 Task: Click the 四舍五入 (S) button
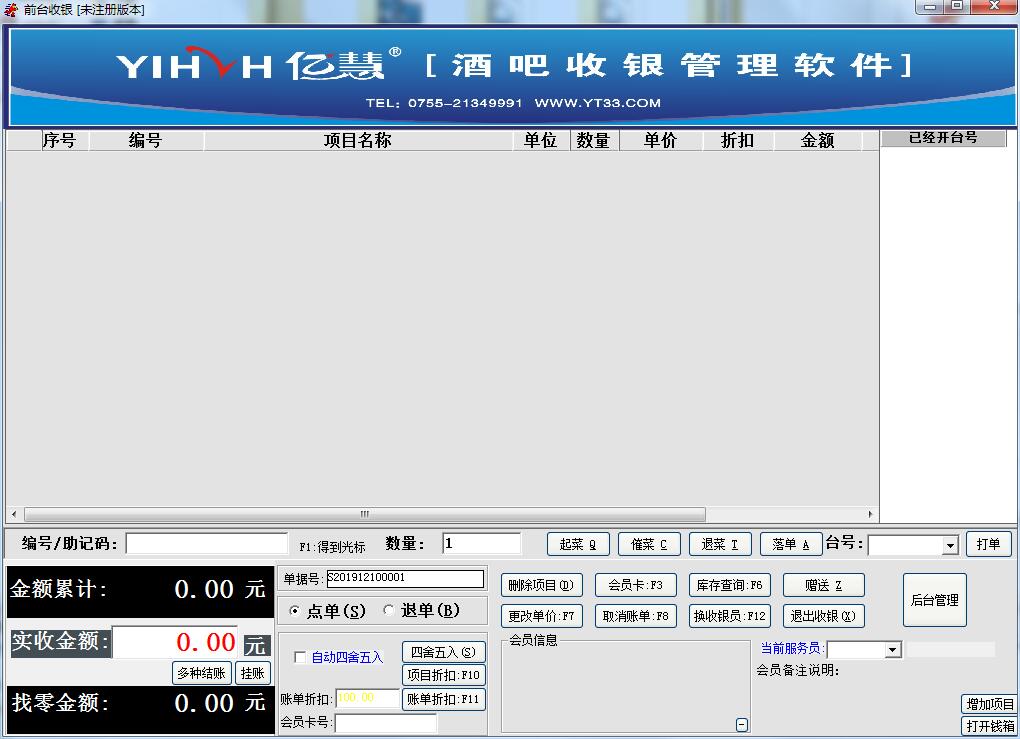444,652
